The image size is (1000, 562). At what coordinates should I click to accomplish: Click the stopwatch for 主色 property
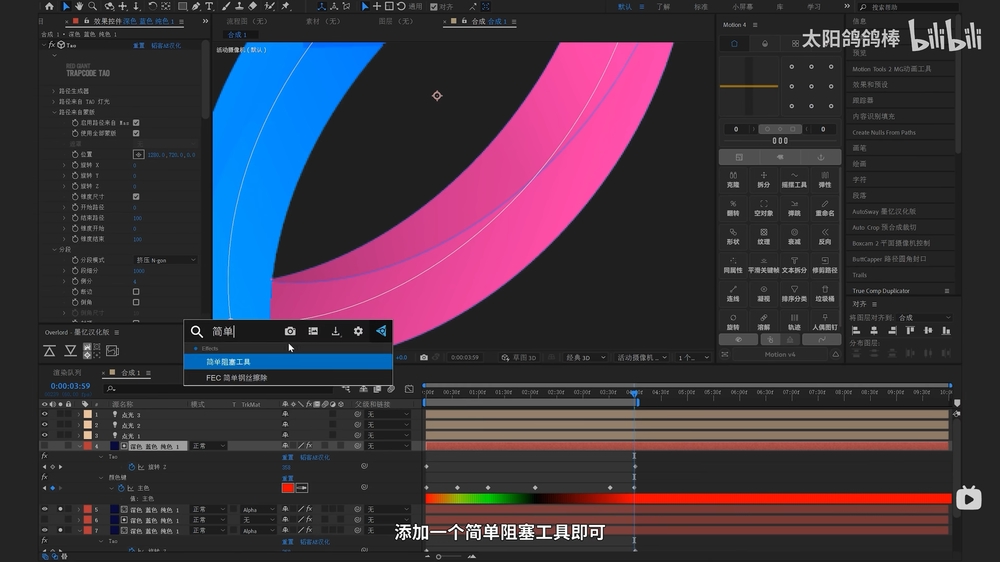(121, 488)
